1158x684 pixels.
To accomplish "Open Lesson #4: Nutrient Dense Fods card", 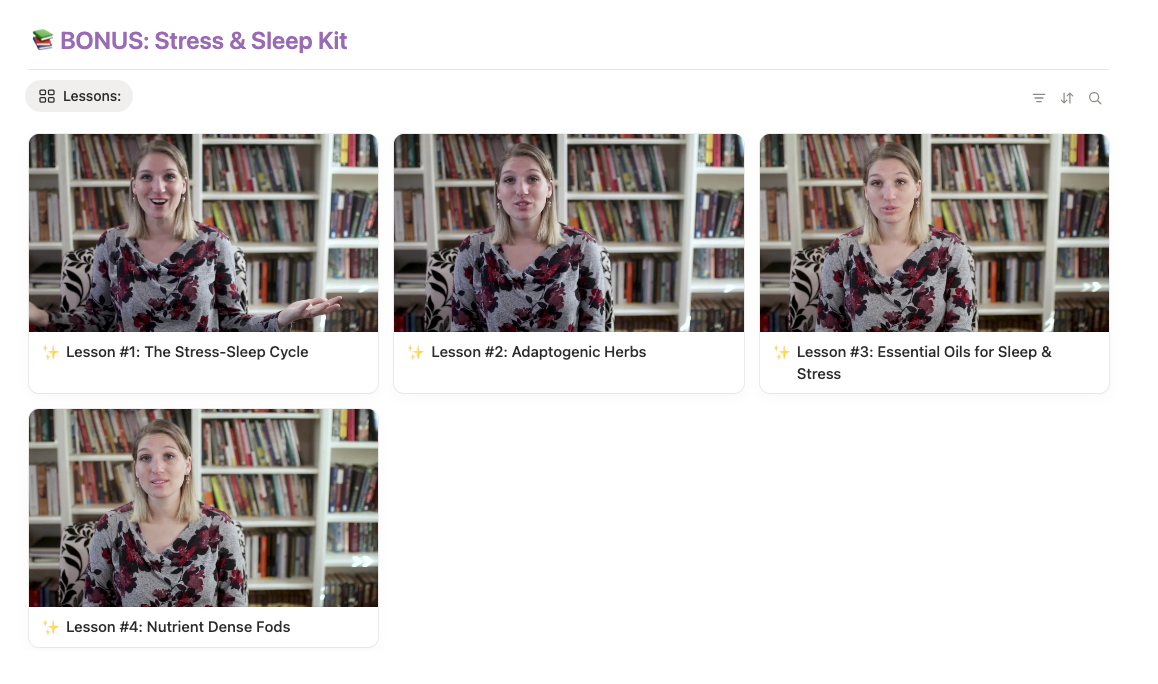I will coord(178,627).
